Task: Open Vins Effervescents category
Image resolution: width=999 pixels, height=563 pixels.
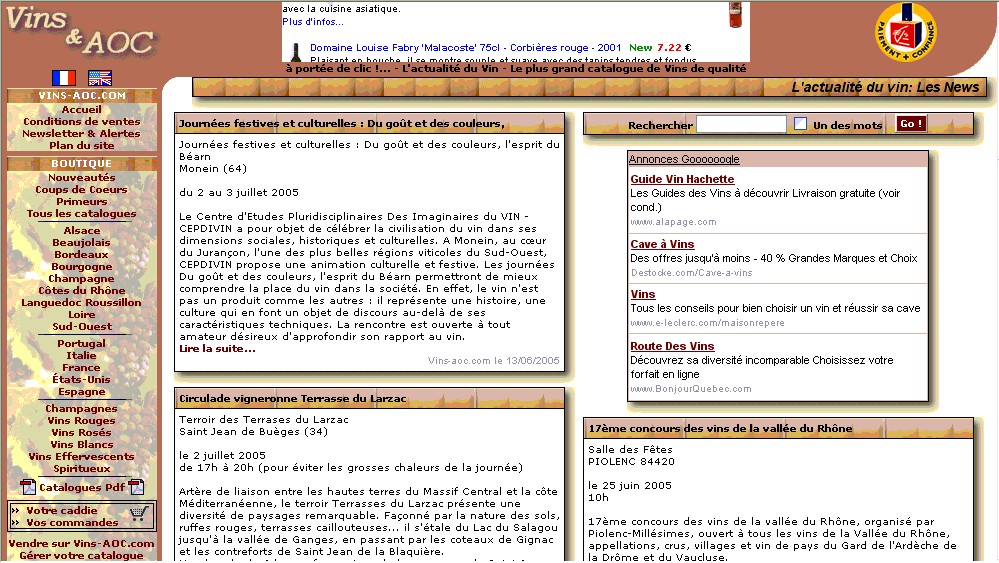Action: click(x=82, y=457)
